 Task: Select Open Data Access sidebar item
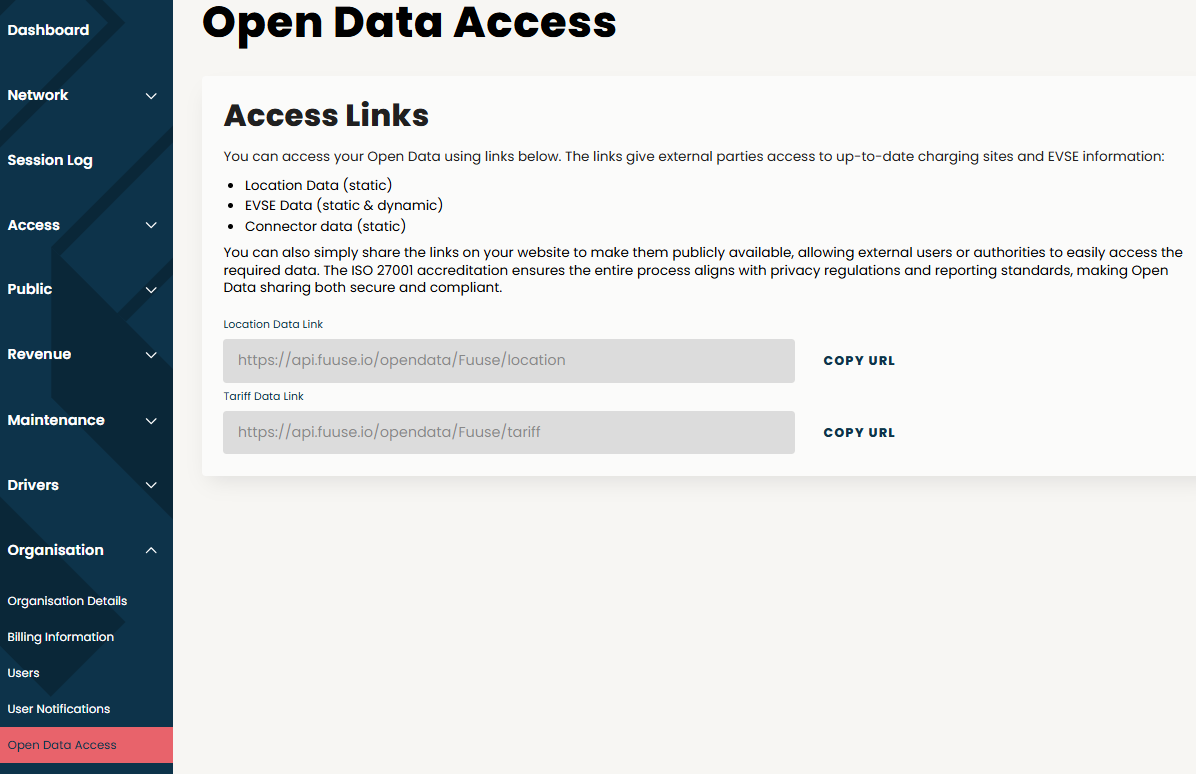tap(86, 745)
